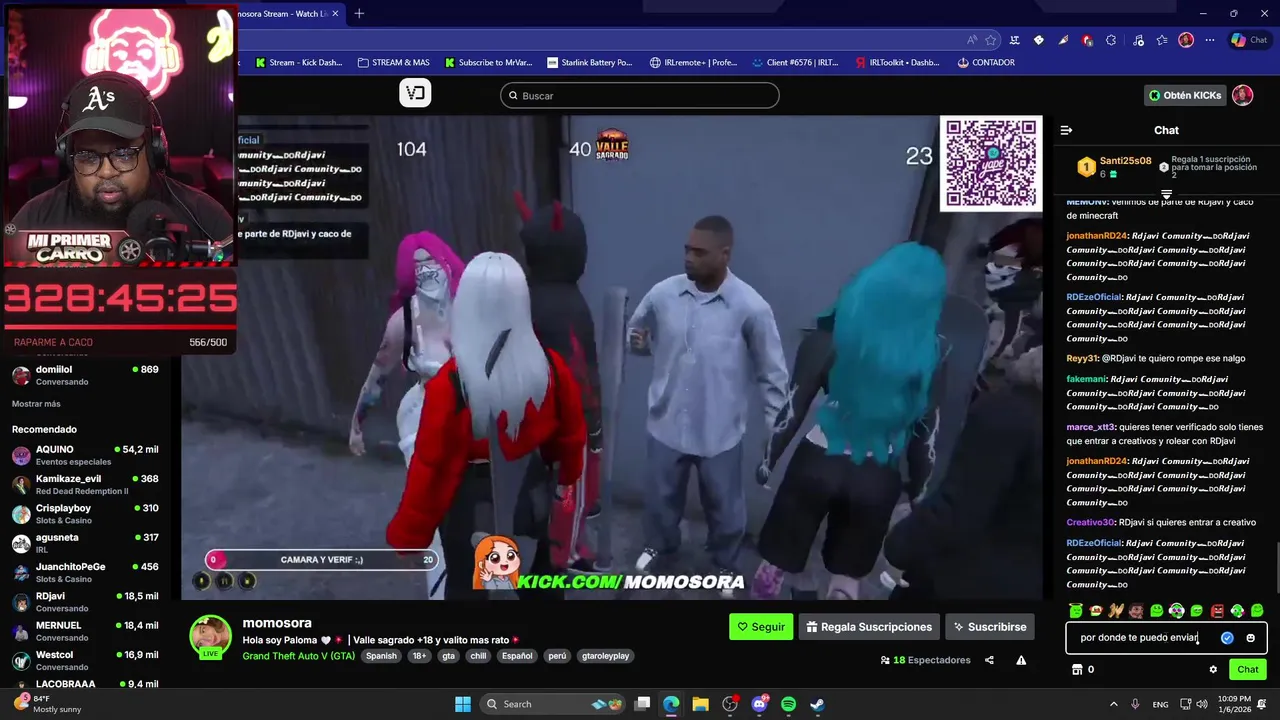This screenshot has height=720, width=1280.
Task: Click the momosora channel avatar
Action: click(x=210, y=636)
